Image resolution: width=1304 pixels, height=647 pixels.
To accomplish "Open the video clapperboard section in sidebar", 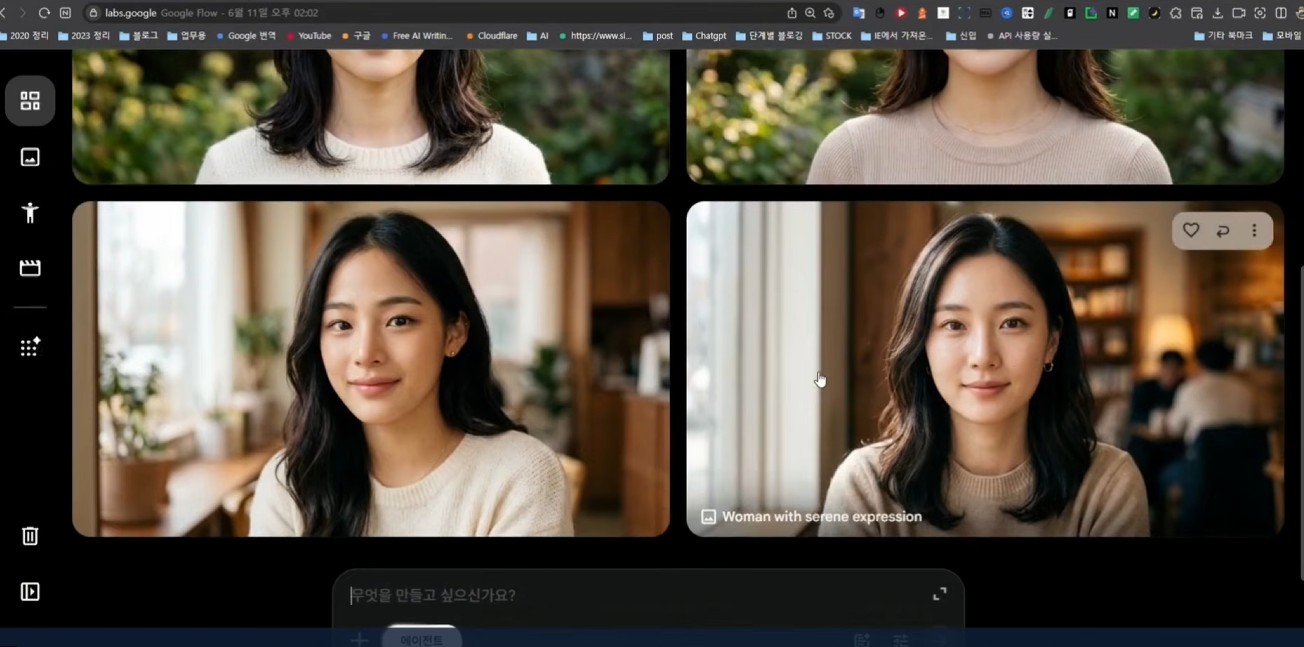I will pos(30,268).
